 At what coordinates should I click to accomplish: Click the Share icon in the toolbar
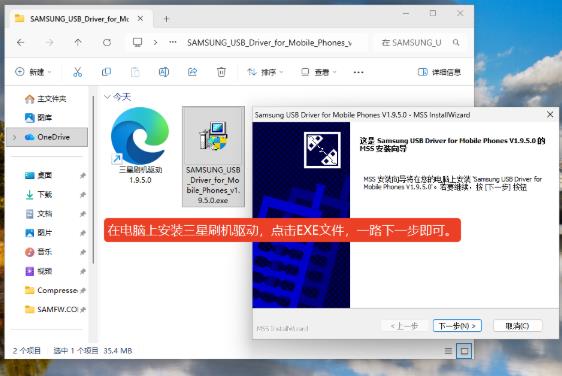point(192,72)
